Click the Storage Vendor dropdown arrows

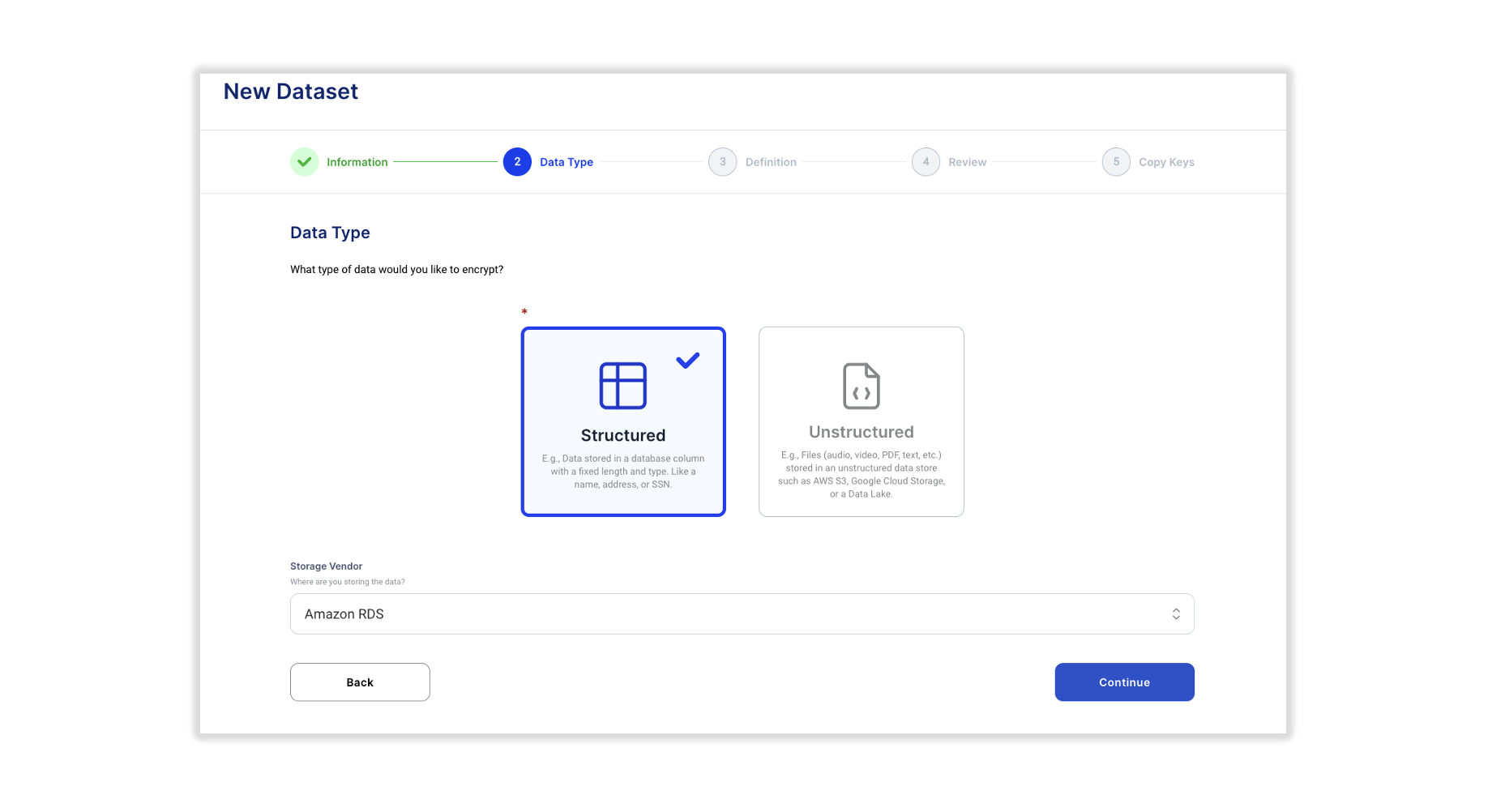pyautogui.click(x=1176, y=614)
